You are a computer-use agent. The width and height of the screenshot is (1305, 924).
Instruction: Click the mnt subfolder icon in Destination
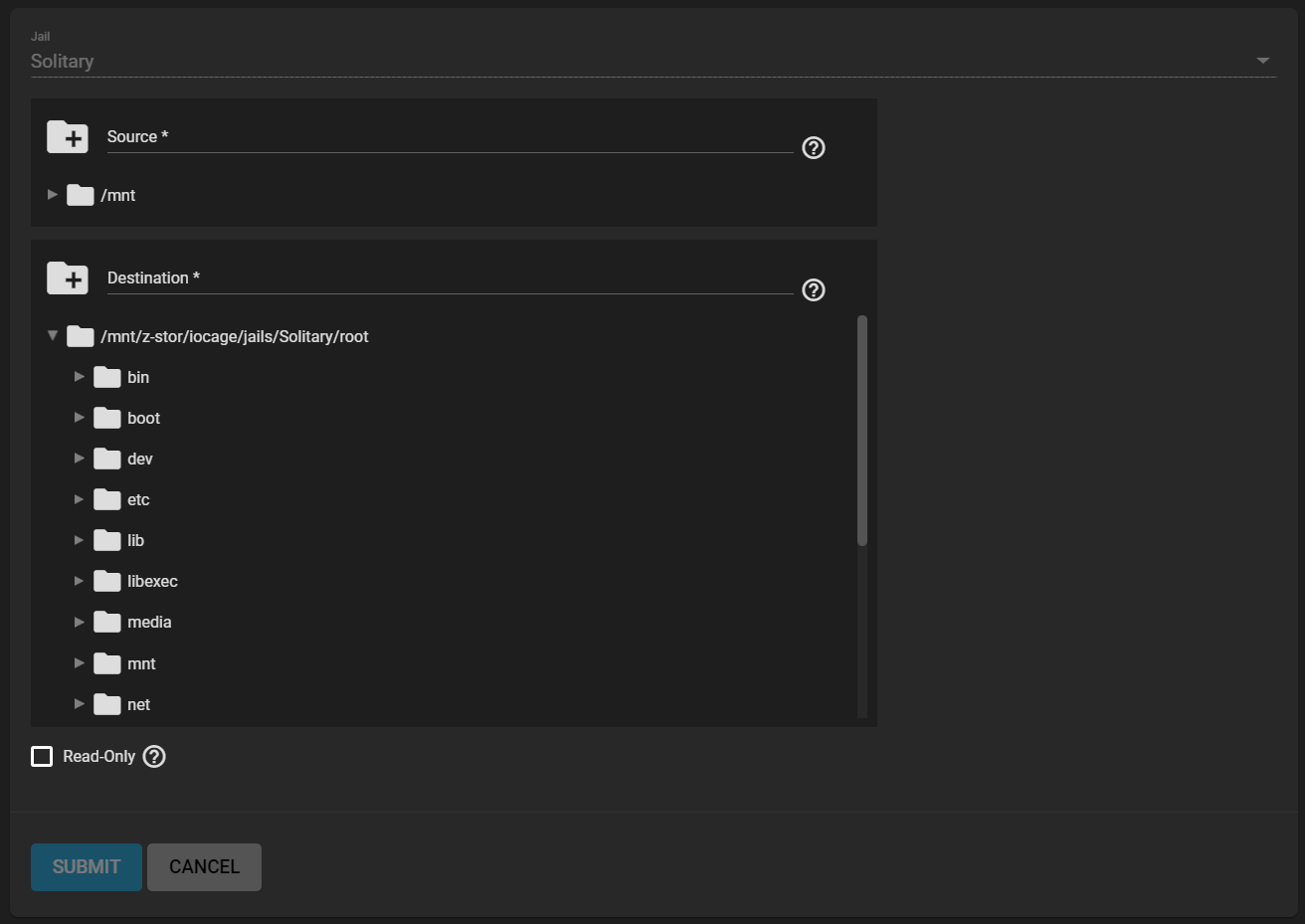click(107, 663)
